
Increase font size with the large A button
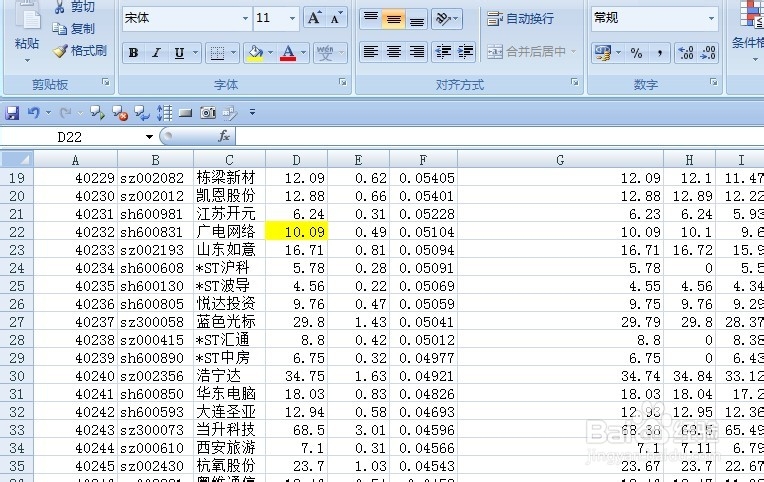click(314, 19)
